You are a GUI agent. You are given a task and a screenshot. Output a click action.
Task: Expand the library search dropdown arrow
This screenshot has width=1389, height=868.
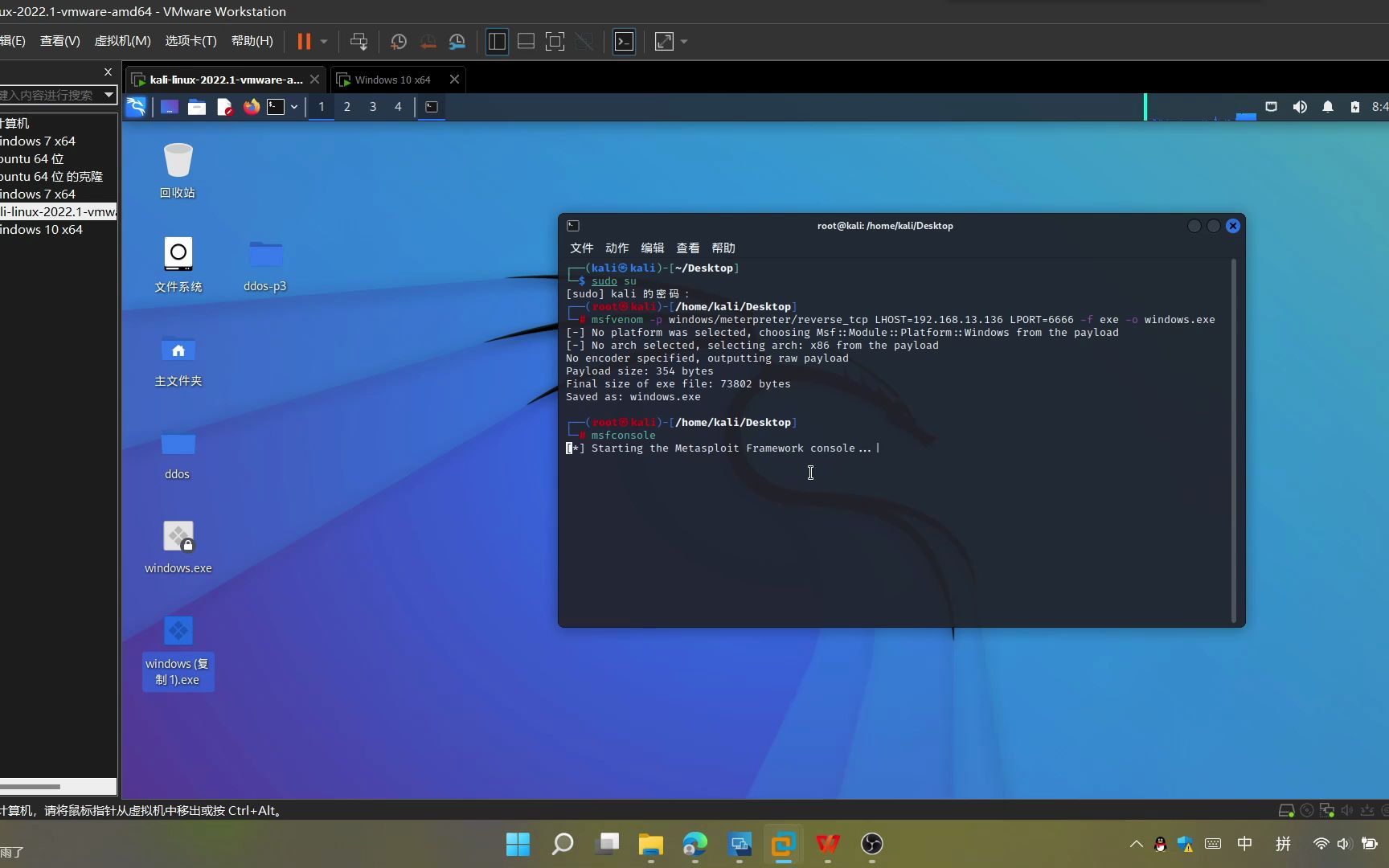(x=109, y=95)
